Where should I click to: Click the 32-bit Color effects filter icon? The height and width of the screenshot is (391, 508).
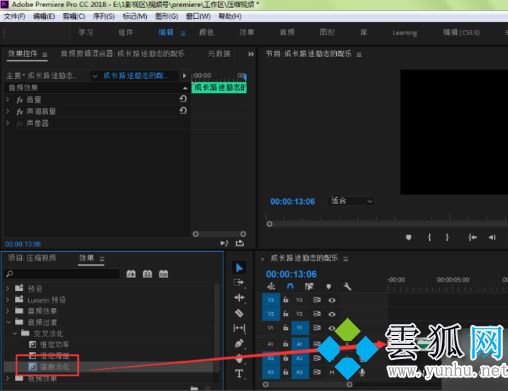tap(147, 274)
